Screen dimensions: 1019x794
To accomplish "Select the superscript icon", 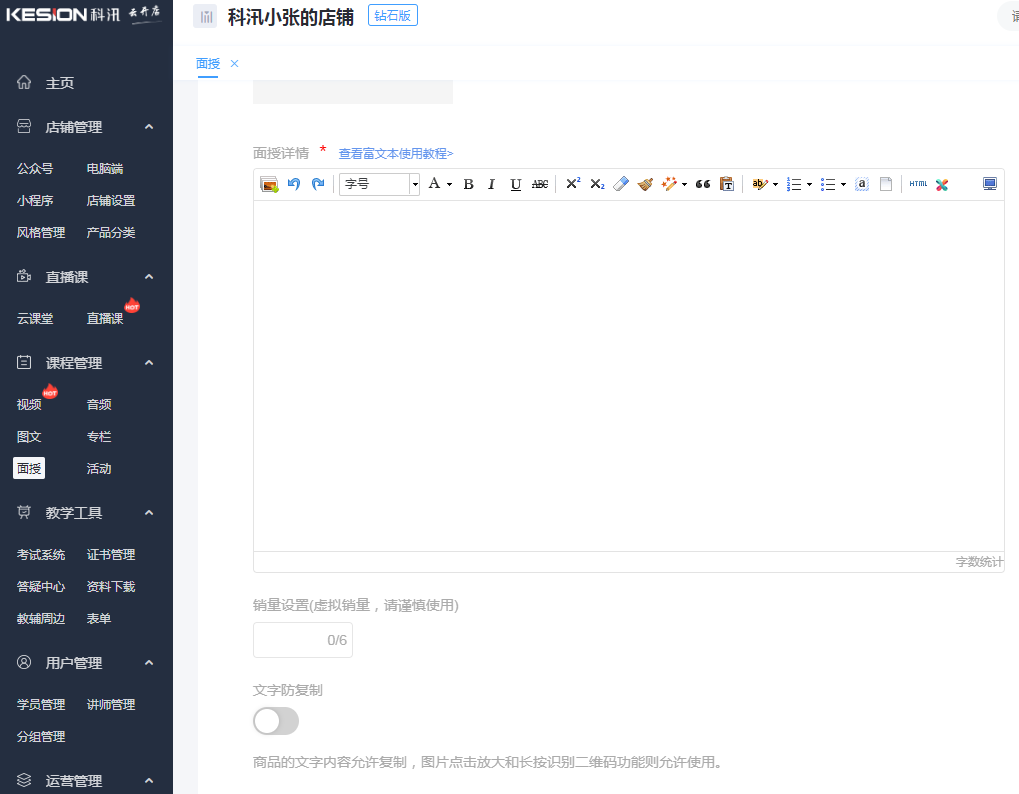I will (572, 184).
